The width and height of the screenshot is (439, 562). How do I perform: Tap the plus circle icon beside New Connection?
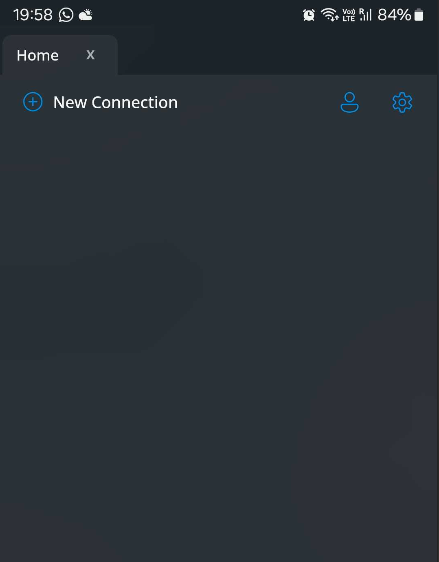click(33, 102)
